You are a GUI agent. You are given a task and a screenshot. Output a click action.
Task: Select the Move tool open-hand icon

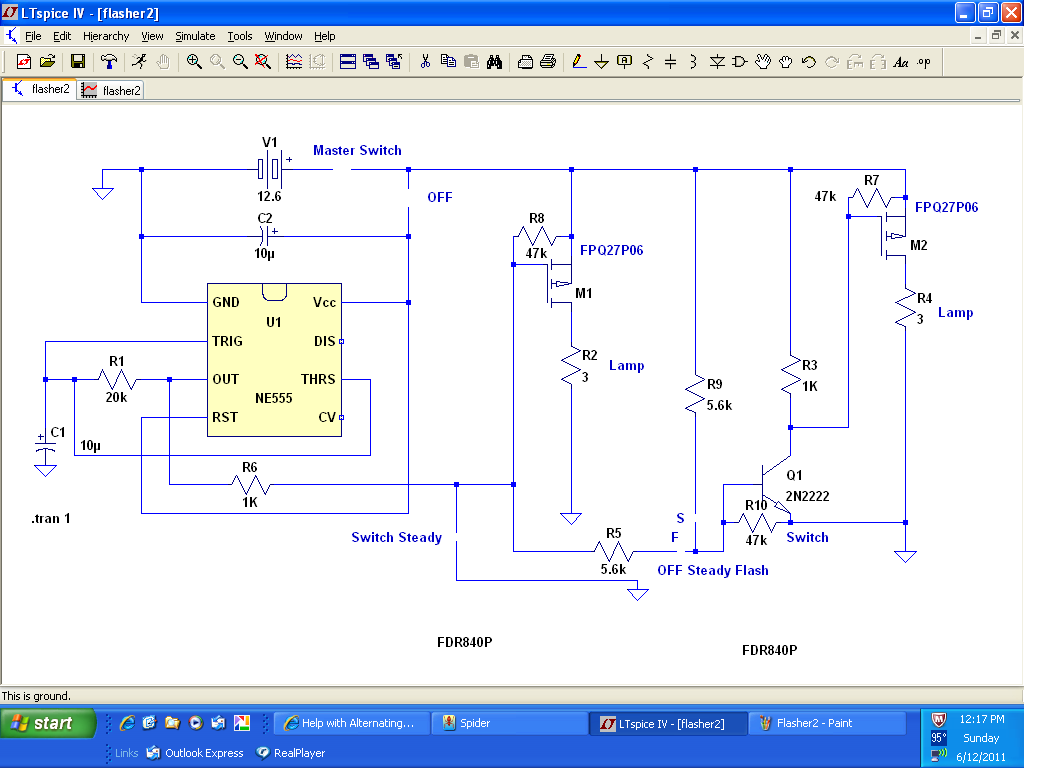pyautogui.click(x=763, y=62)
